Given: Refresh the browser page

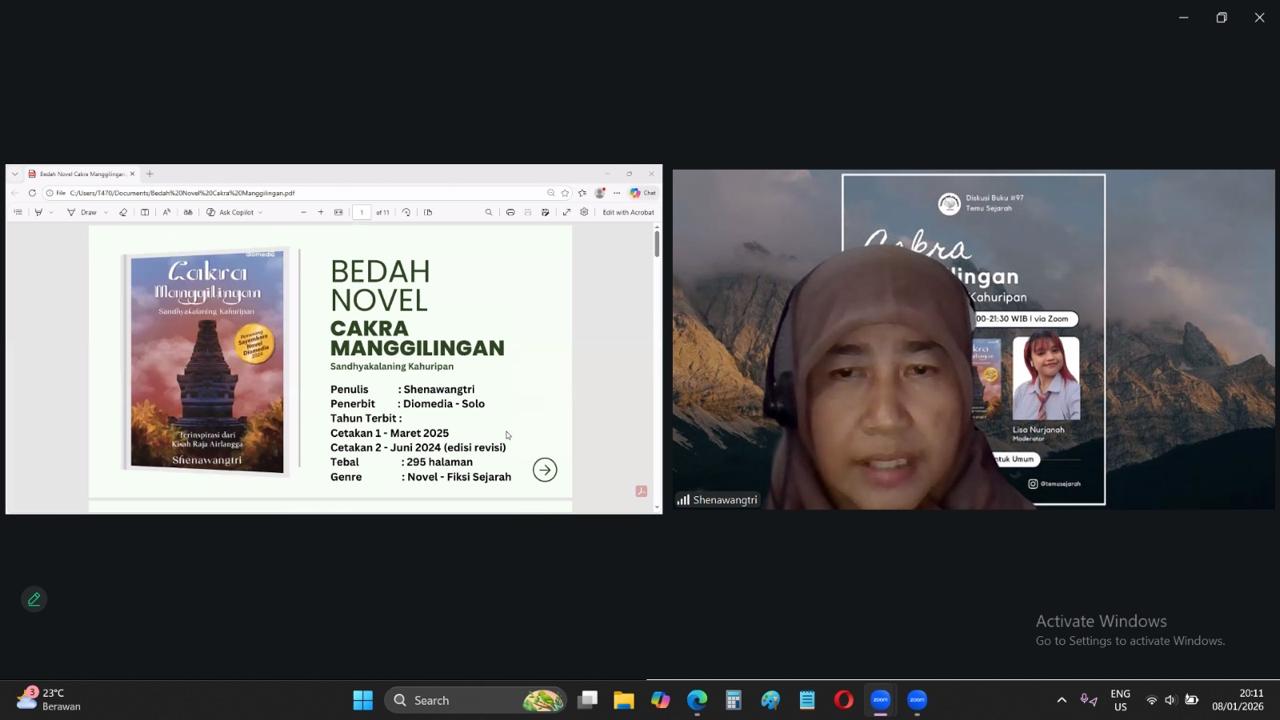Looking at the screenshot, I should (x=32, y=193).
